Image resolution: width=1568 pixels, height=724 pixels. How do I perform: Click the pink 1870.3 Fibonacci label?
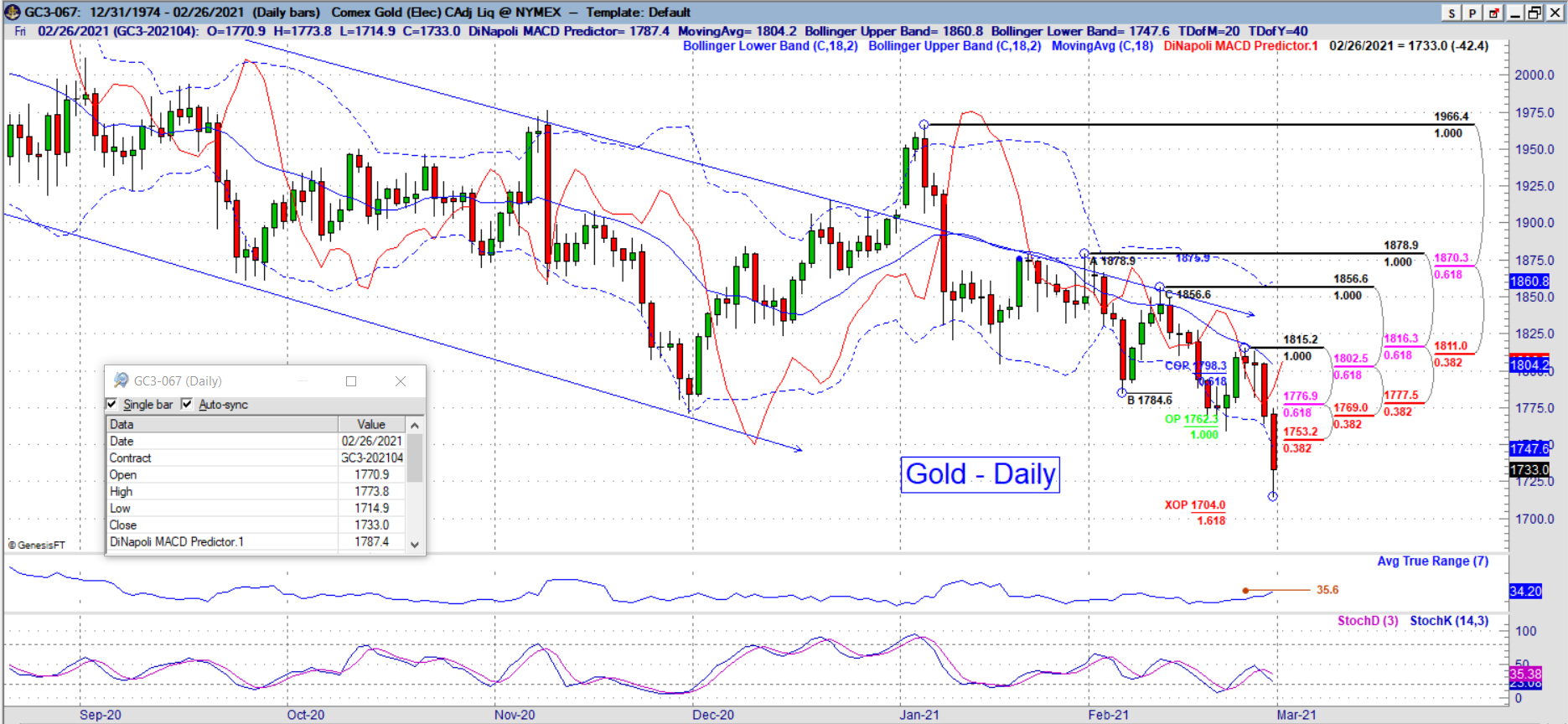pyautogui.click(x=1452, y=258)
